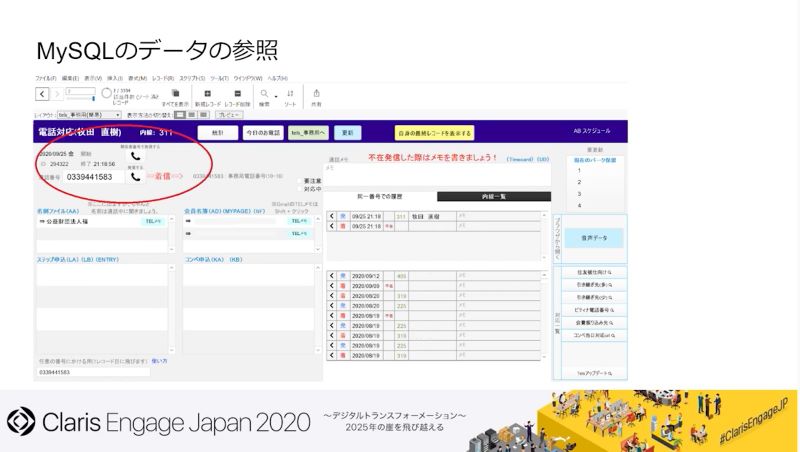Open the ファイル(F) menu
Viewport: 800px width, 452px height.
tap(45, 79)
